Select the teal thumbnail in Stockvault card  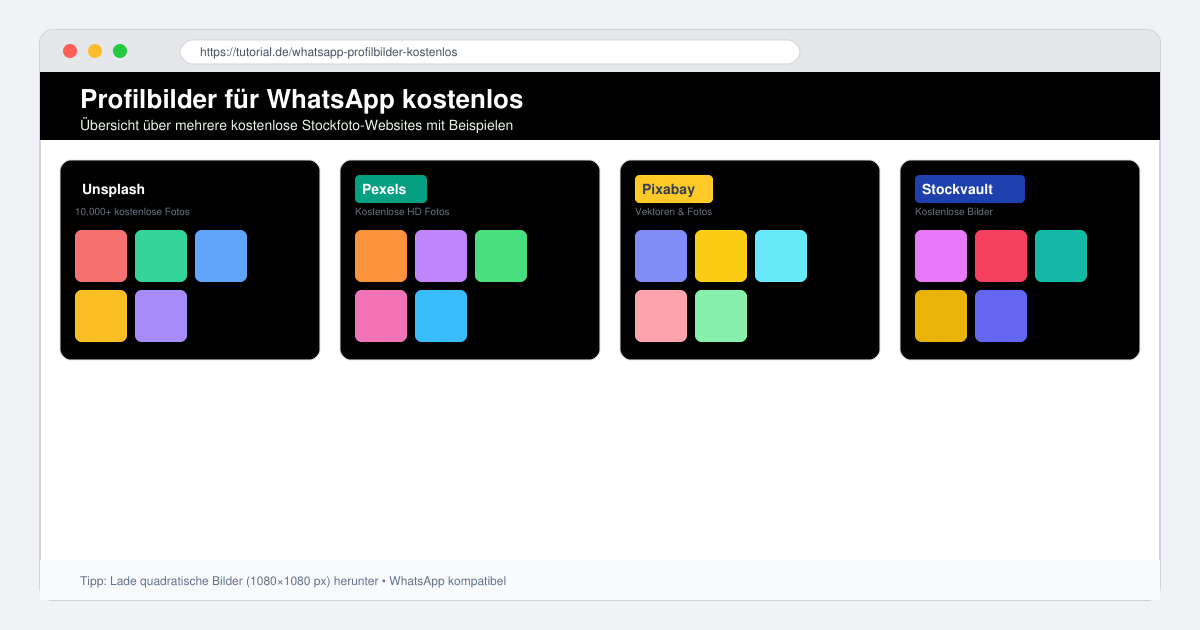1061,256
